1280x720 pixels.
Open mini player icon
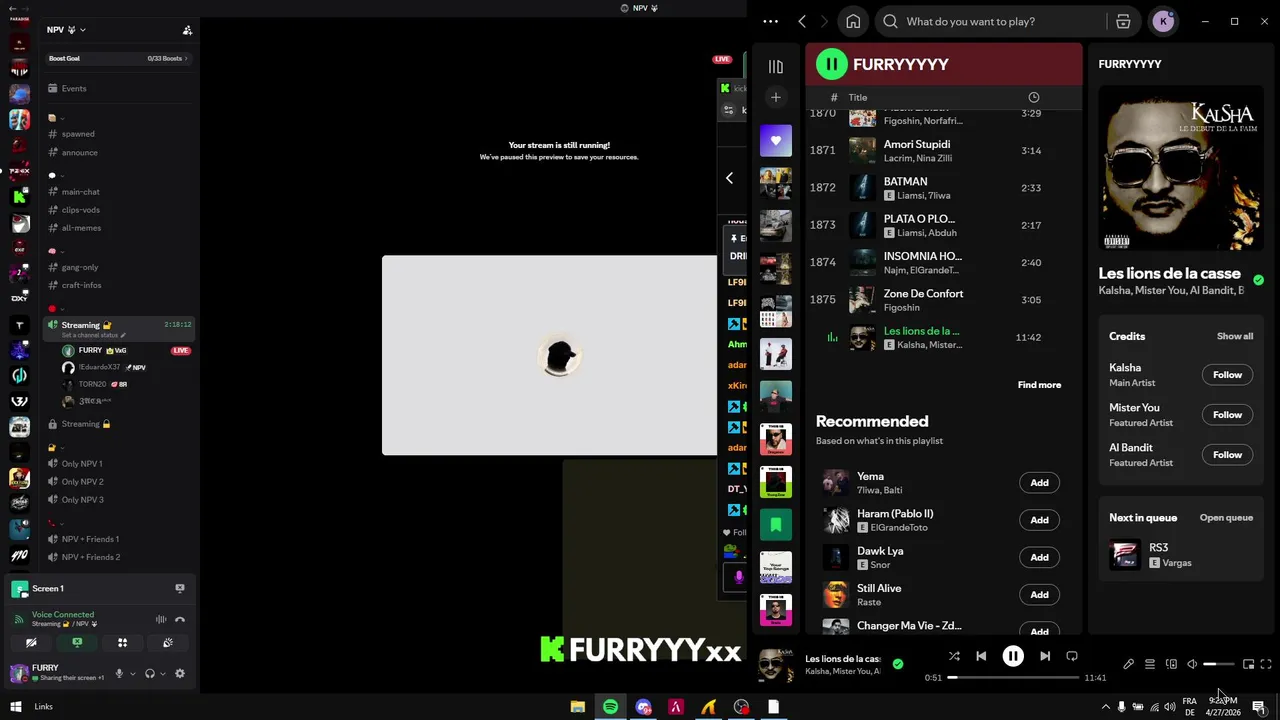pyautogui.click(x=1248, y=664)
